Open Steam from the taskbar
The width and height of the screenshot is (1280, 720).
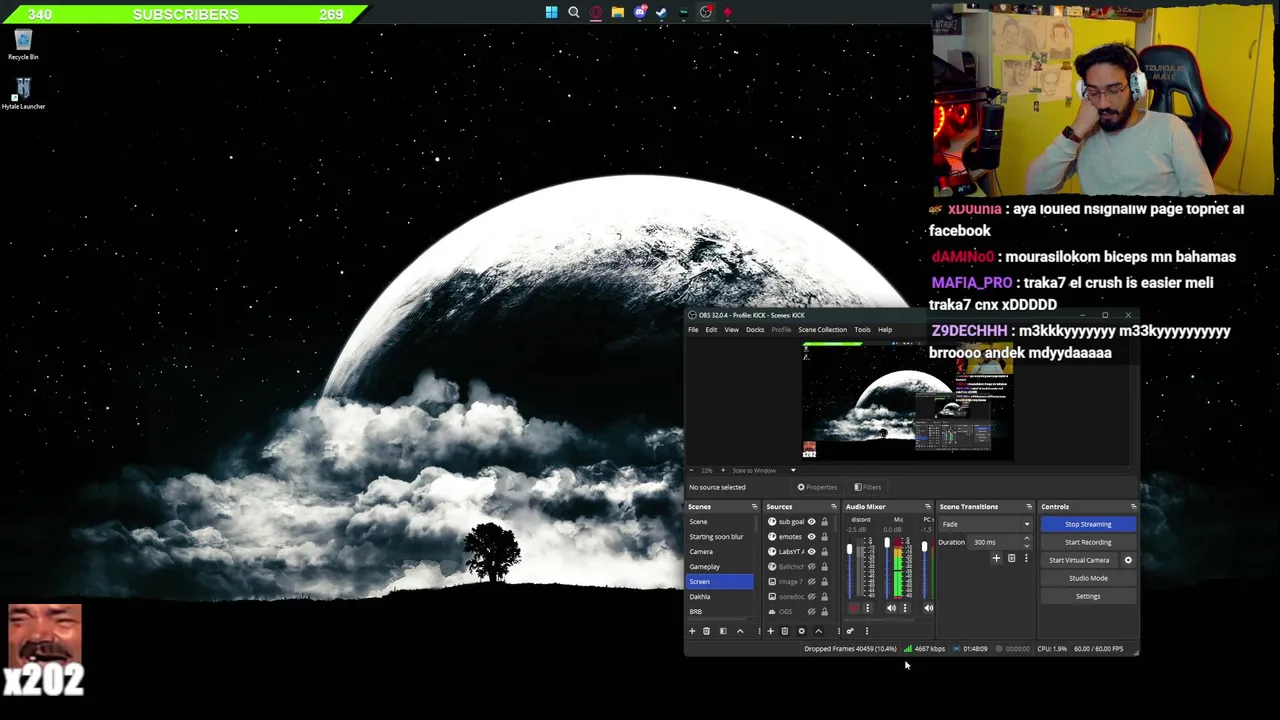[x=662, y=12]
